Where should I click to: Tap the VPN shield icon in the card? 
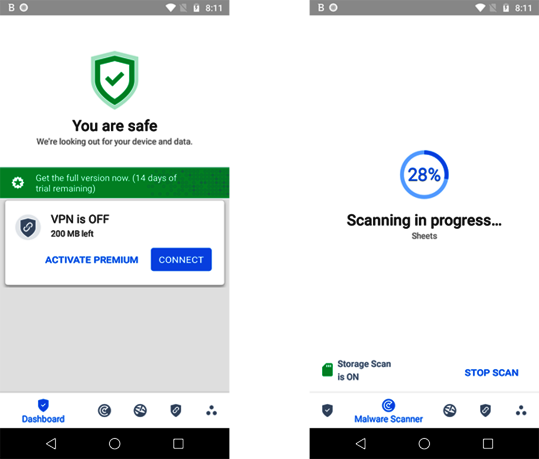click(x=28, y=227)
